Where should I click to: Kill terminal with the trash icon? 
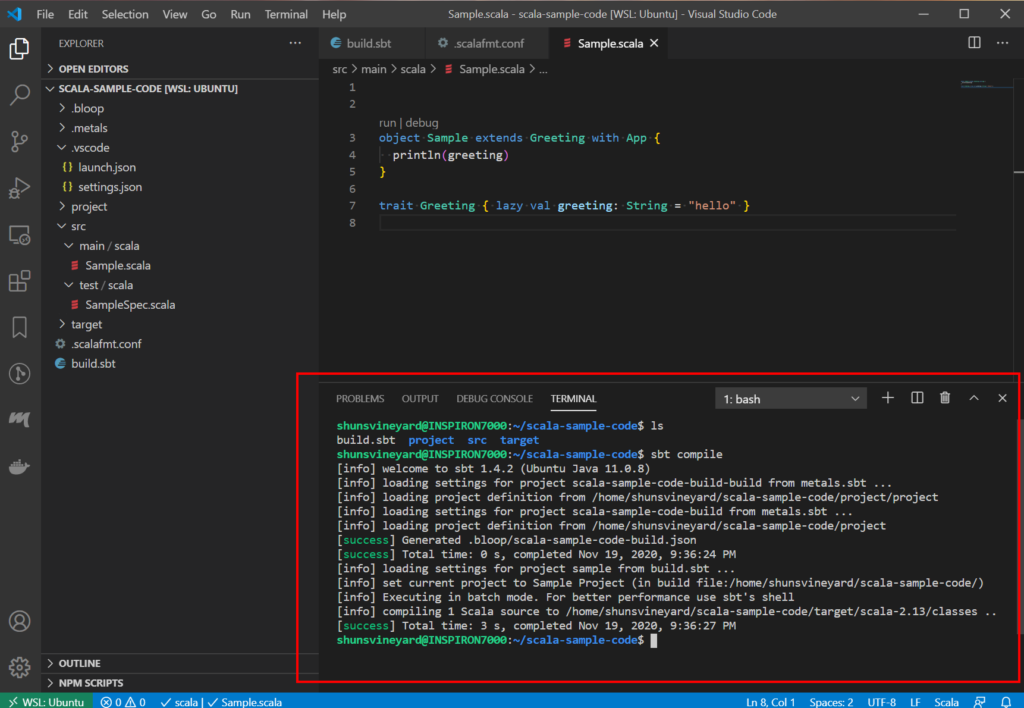tap(945, 398)
